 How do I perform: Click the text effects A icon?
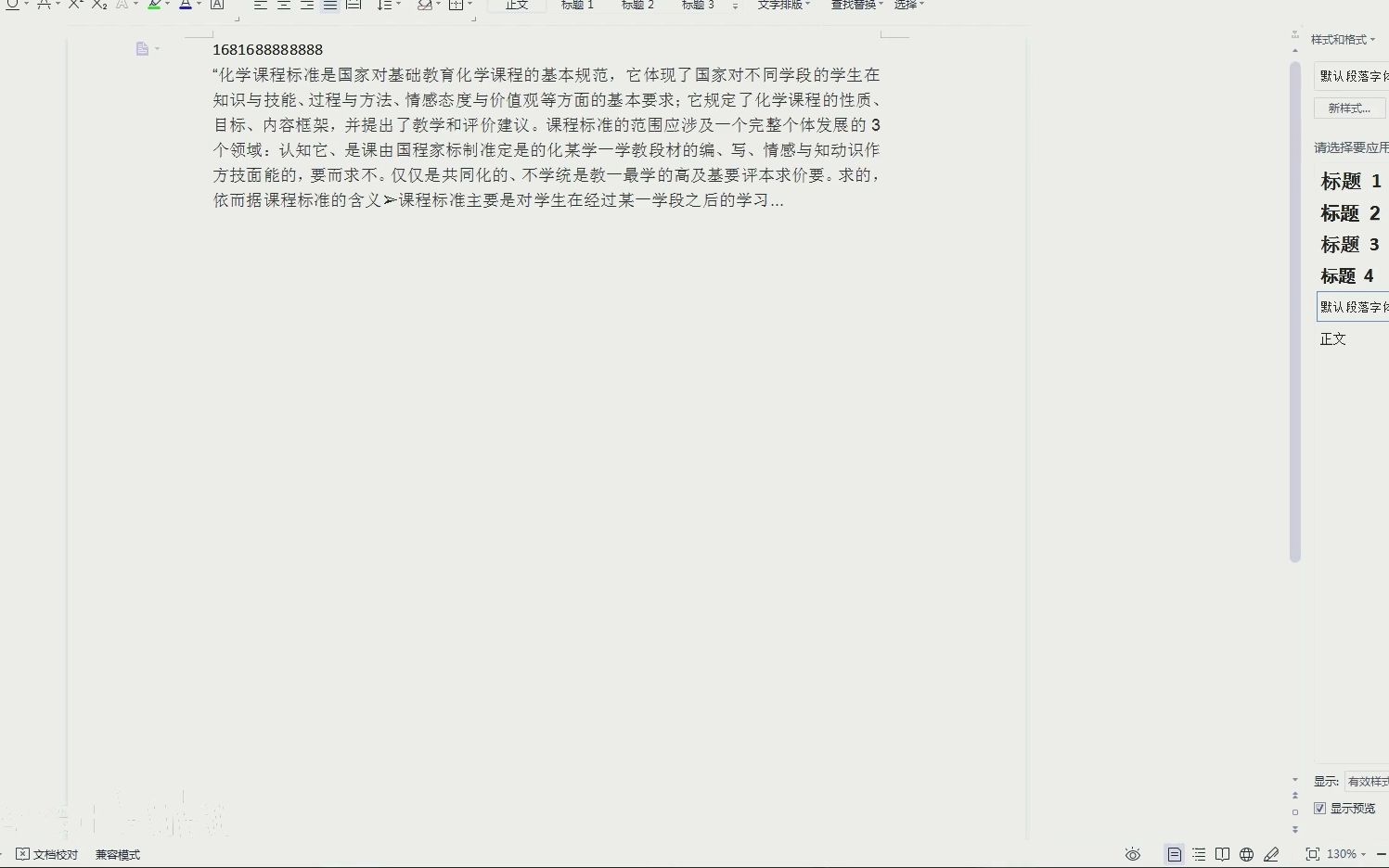pyautogui.click(x=122, y=4)
